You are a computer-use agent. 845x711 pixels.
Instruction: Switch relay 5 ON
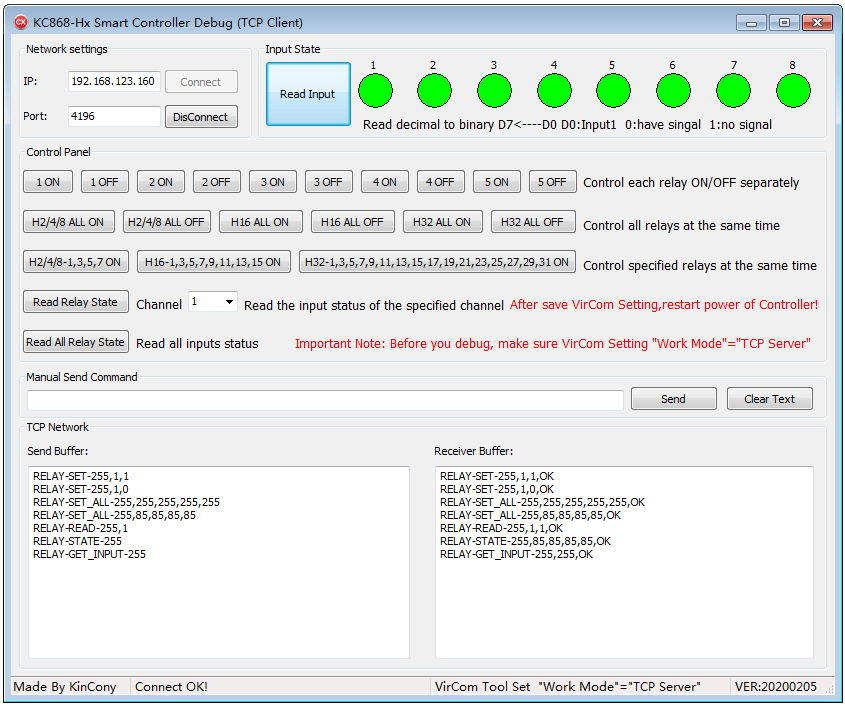496,182
